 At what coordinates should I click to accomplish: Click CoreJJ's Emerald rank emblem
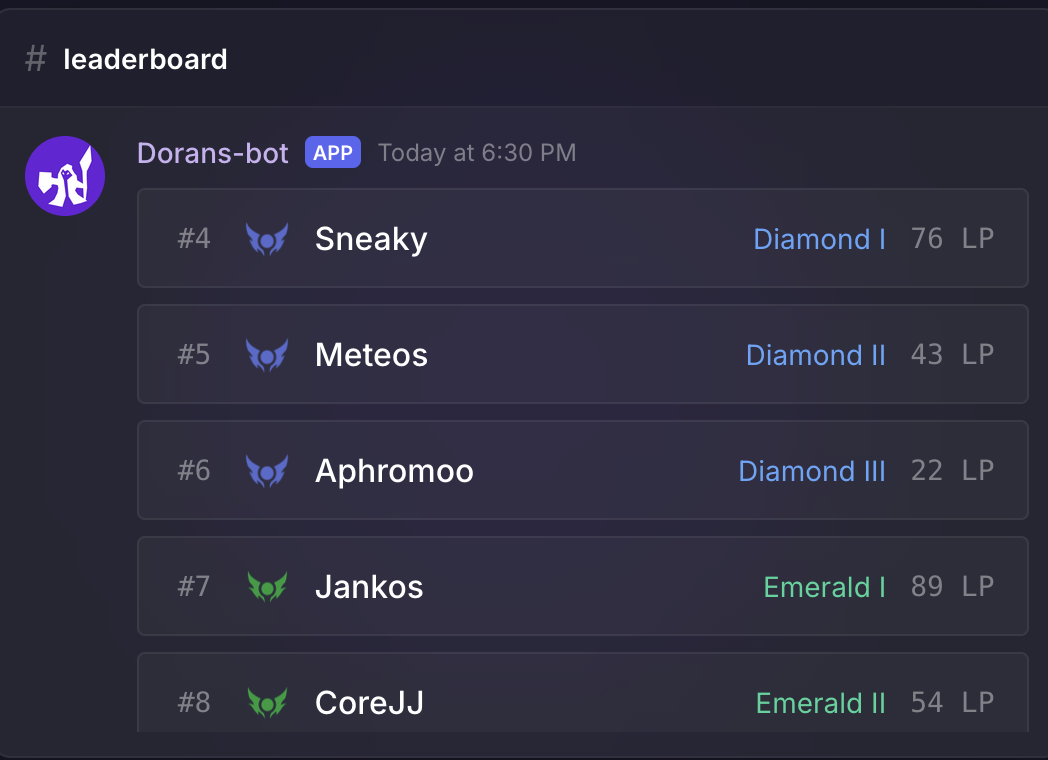(267, 703)
